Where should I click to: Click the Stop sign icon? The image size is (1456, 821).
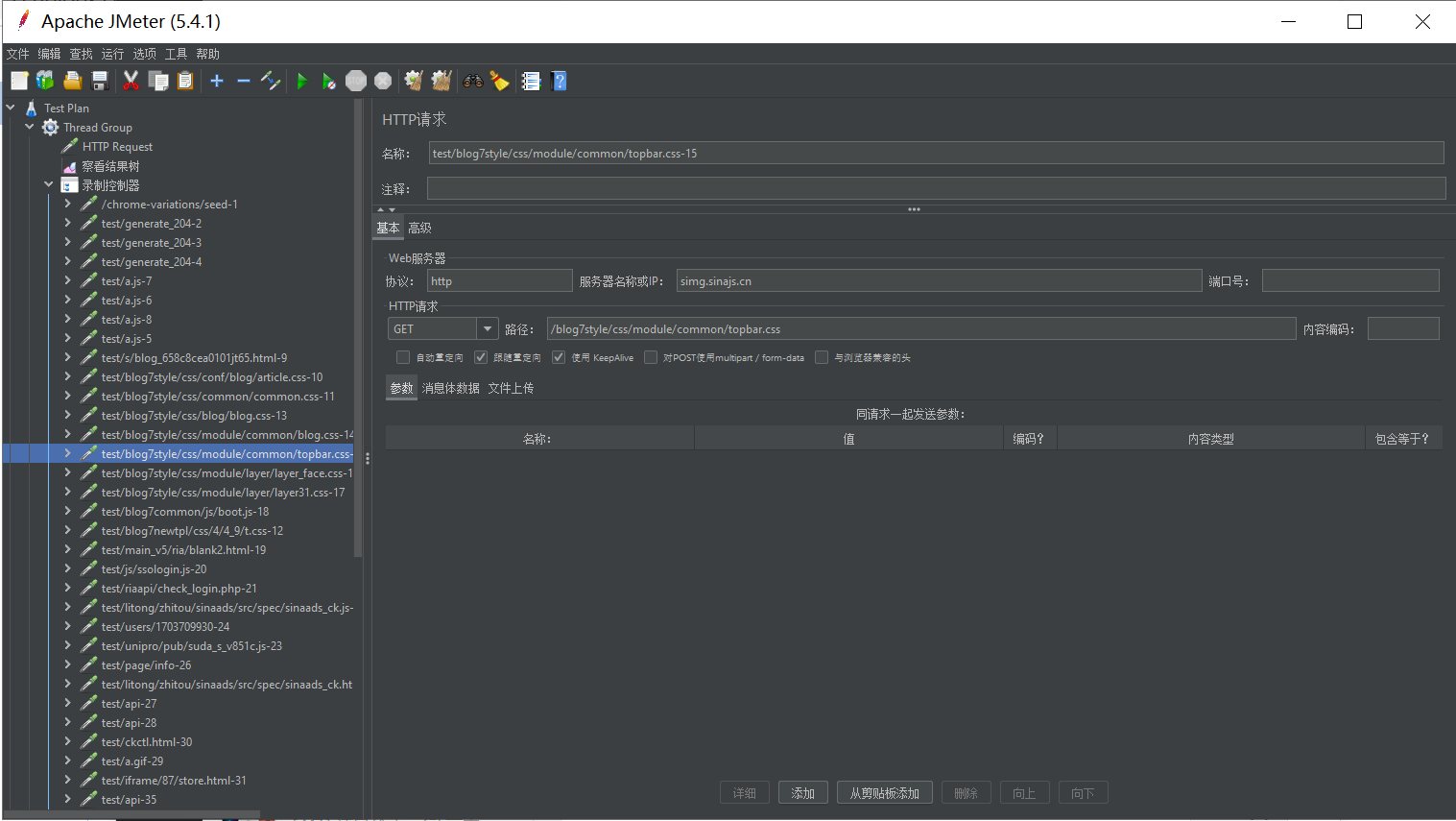(x=356, y=81)
